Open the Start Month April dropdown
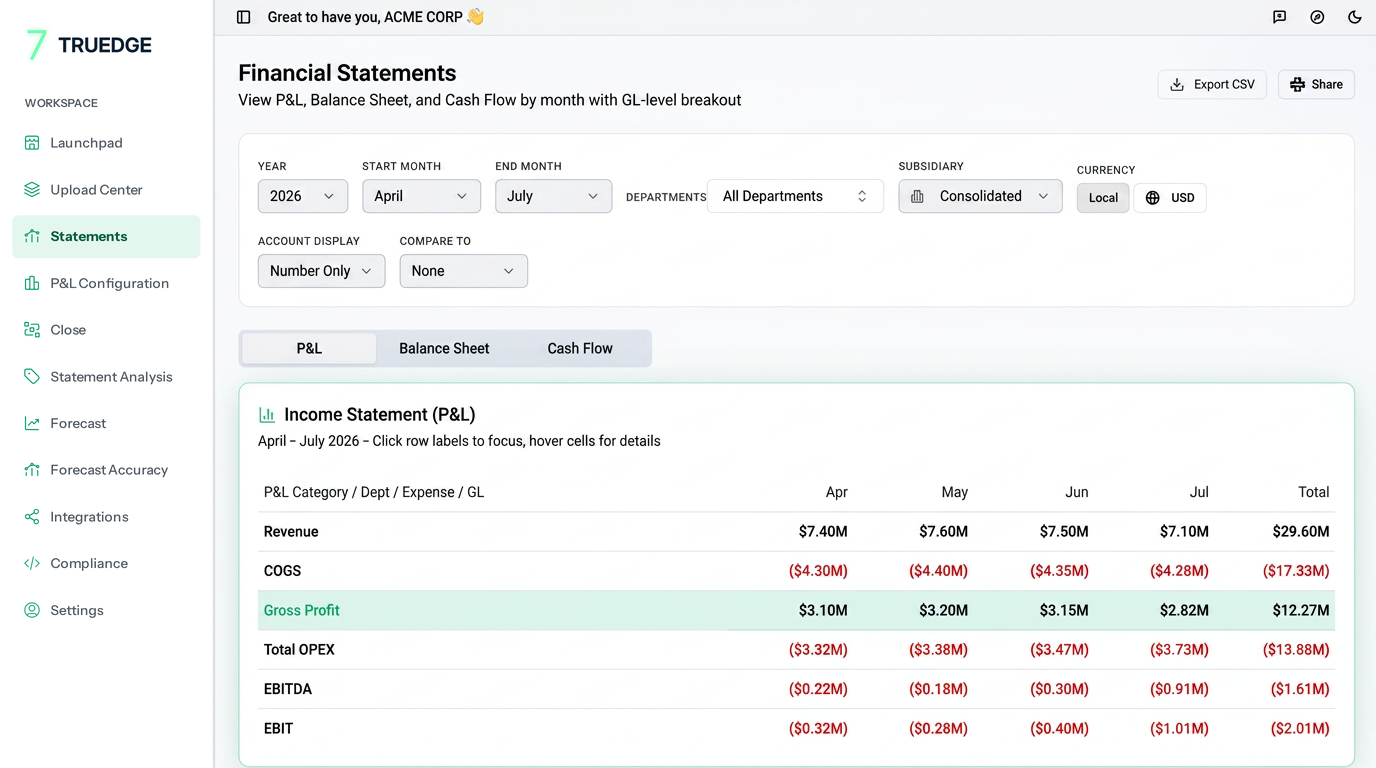Screen dimensions: 1376x768 [421, 196]
